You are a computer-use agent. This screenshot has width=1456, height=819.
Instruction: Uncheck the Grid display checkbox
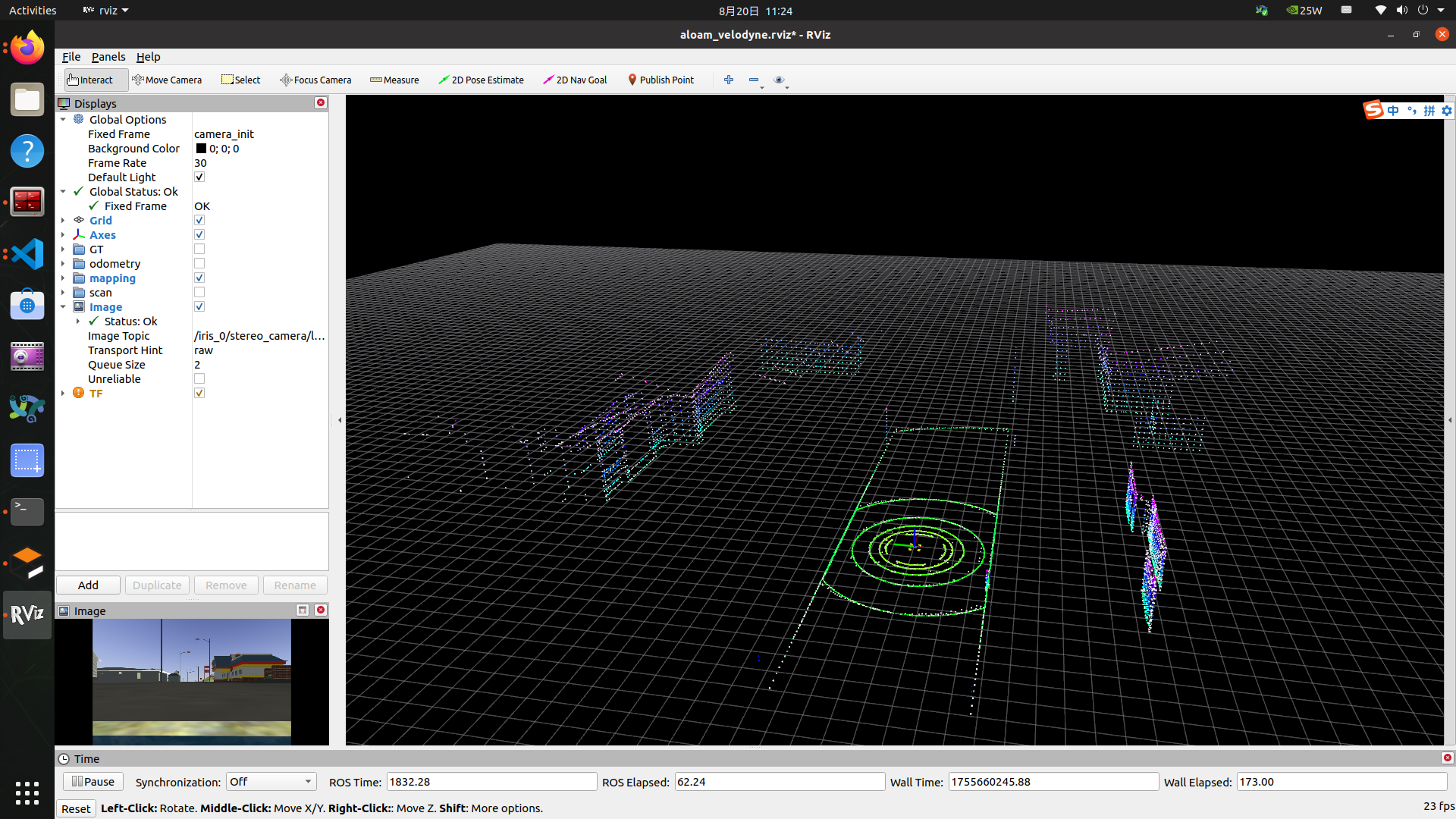tap(199, 220)
